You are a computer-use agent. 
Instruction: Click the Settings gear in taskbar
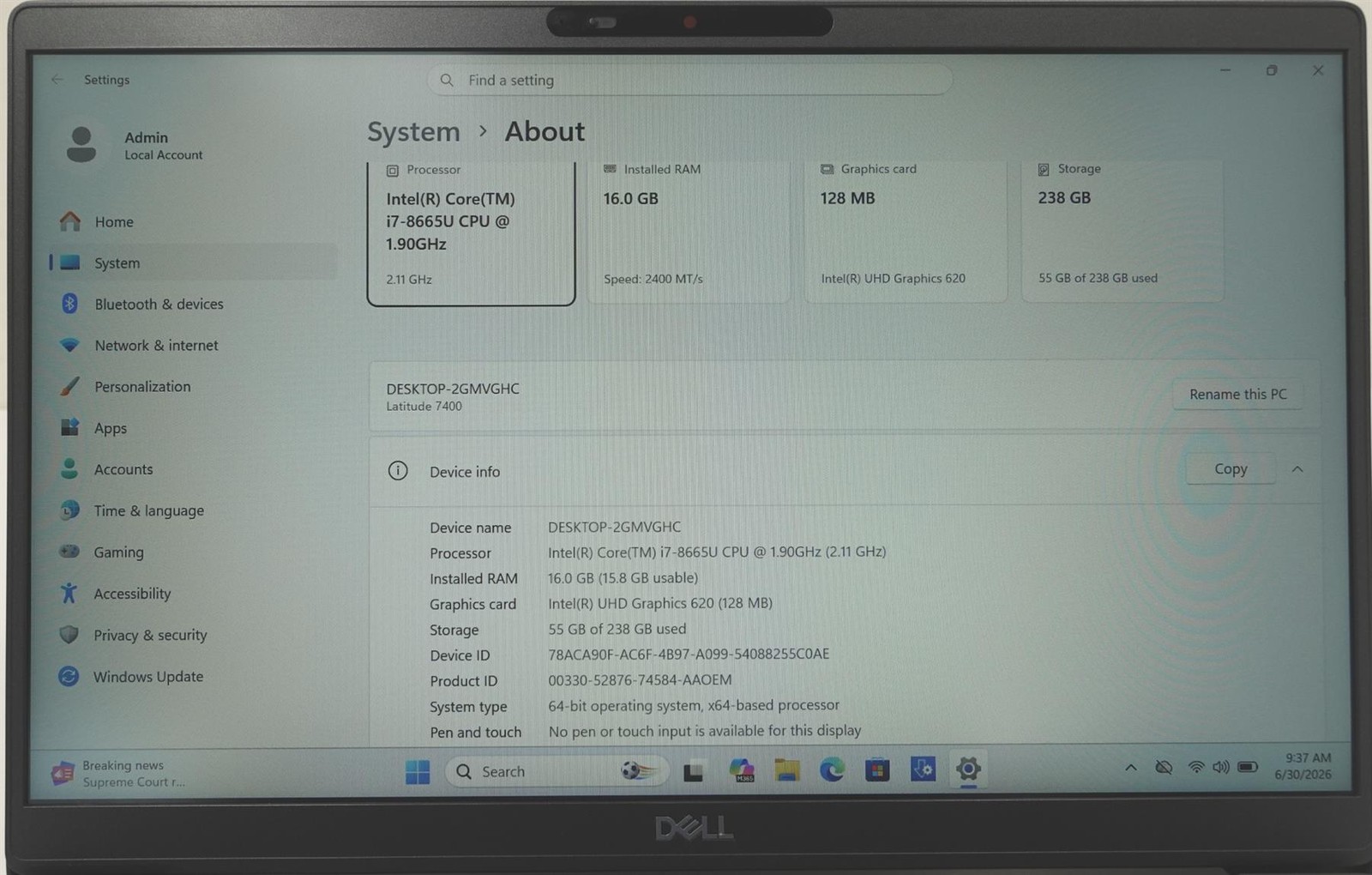click(968, 769)
